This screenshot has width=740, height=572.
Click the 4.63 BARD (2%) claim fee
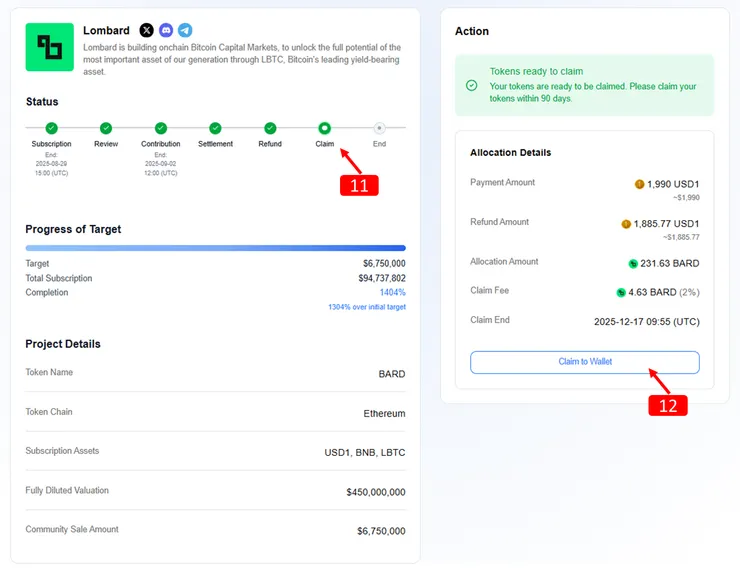click(x=664, y=293)
